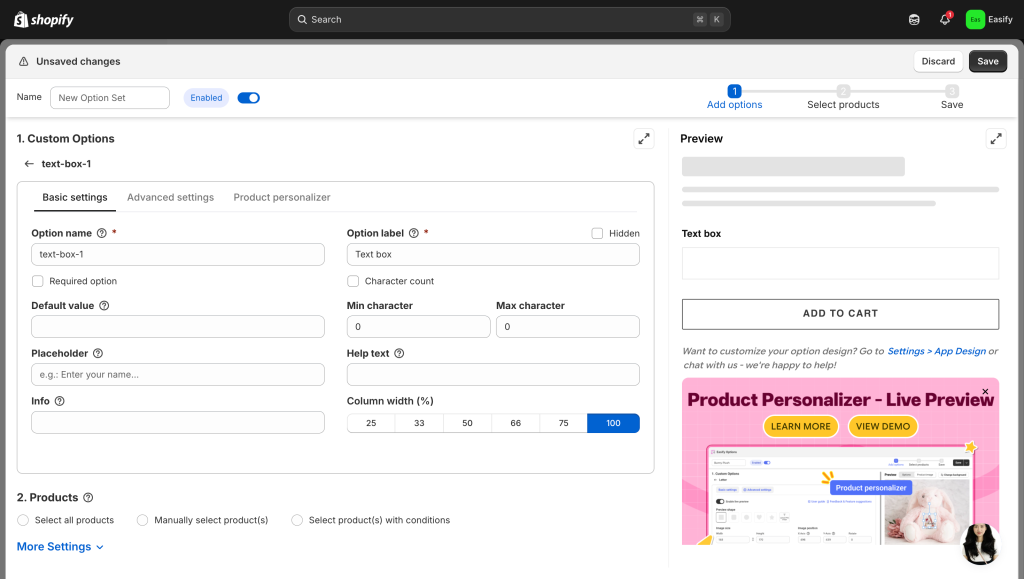The width and height of the screenshot is (1024, 579).
Task: Open the notifications bell
Action: [x=944, y=20]
